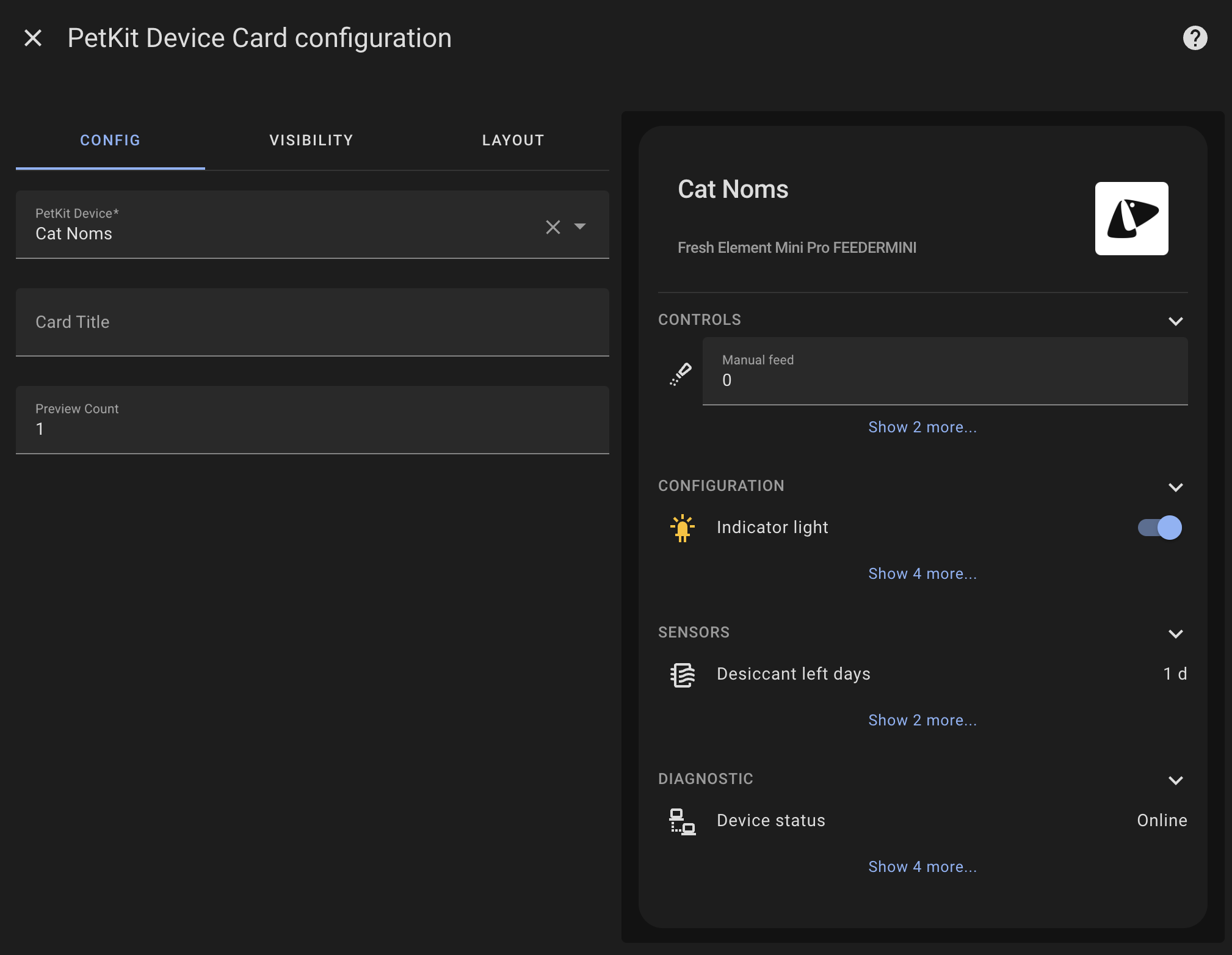
Task: Click the Device status network icon
Action: pyautogui.click(x=683, y=821)
